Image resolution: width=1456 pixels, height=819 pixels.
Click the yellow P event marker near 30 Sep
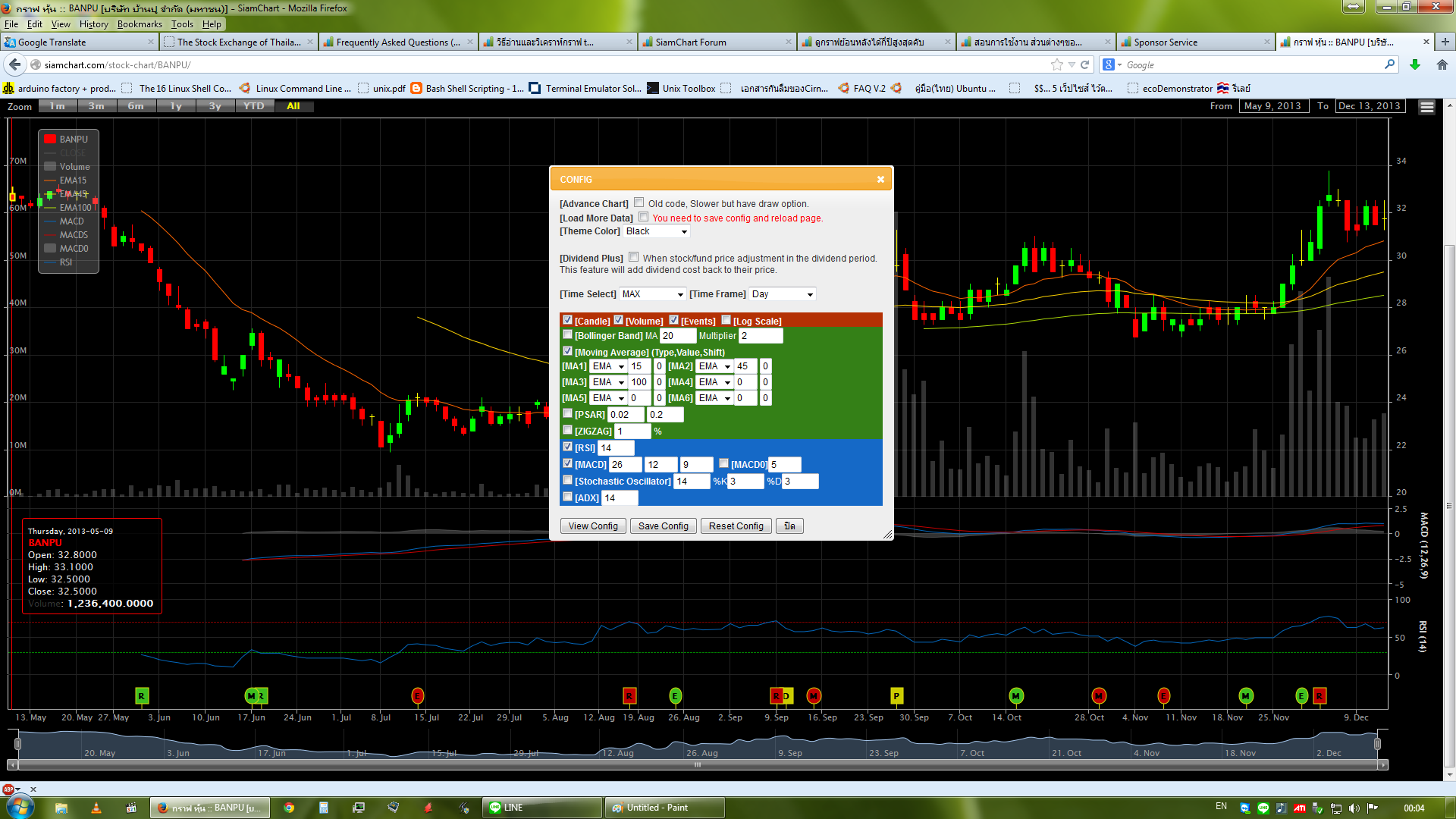tap(896, 695)
